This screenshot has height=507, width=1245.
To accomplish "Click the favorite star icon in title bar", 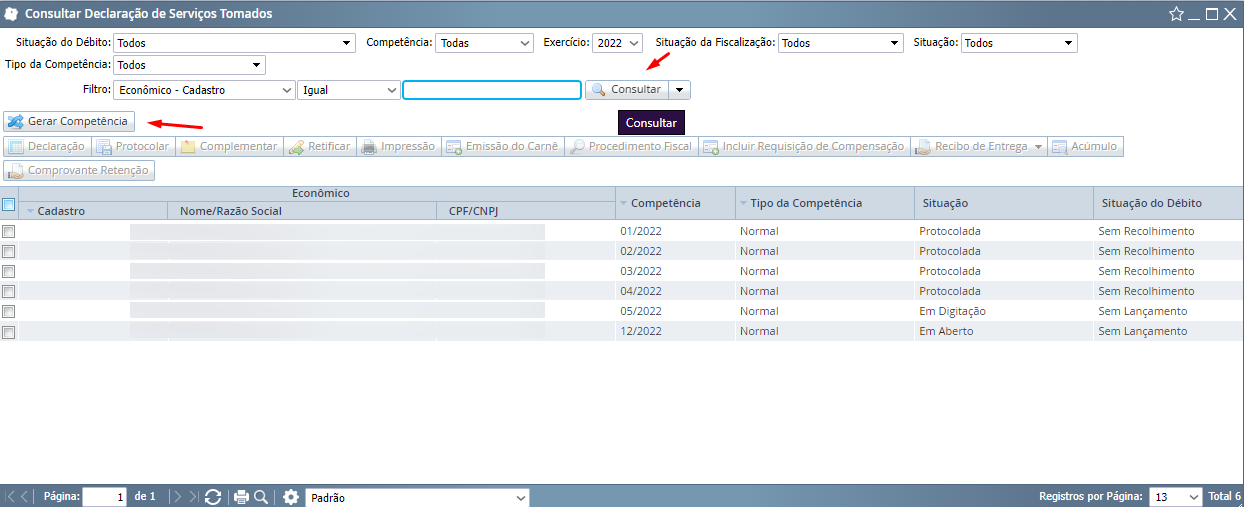I will pos(1176,14).
